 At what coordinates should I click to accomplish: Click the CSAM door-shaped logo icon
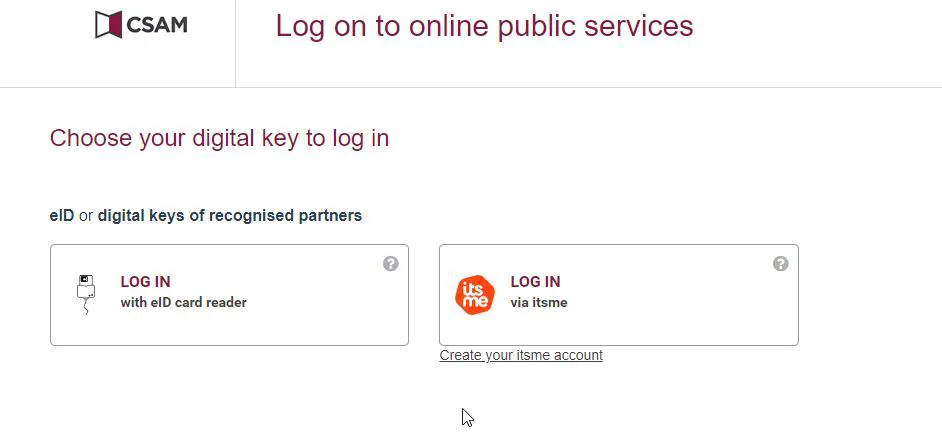coord(108,25)
